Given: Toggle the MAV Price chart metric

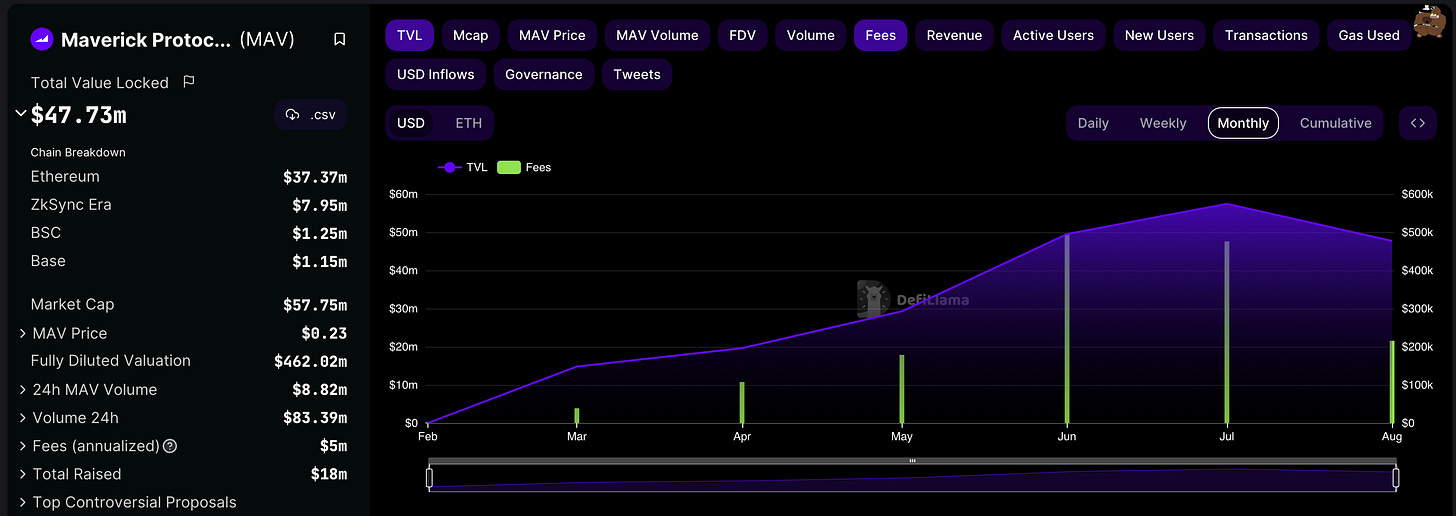Looking at the screenshot, I should [x=552, y=35].
